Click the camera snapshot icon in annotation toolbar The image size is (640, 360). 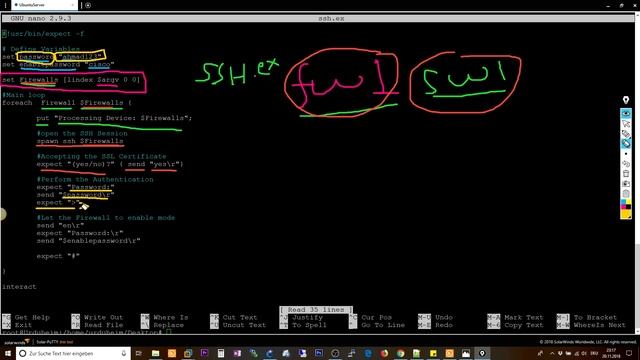(x=626, y=184)
